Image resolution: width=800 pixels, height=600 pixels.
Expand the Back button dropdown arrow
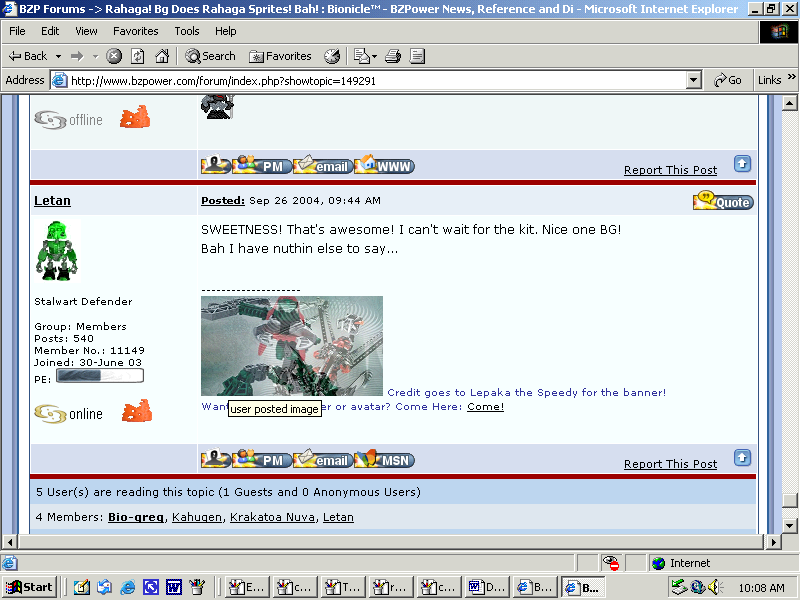(x=59, y=56)
